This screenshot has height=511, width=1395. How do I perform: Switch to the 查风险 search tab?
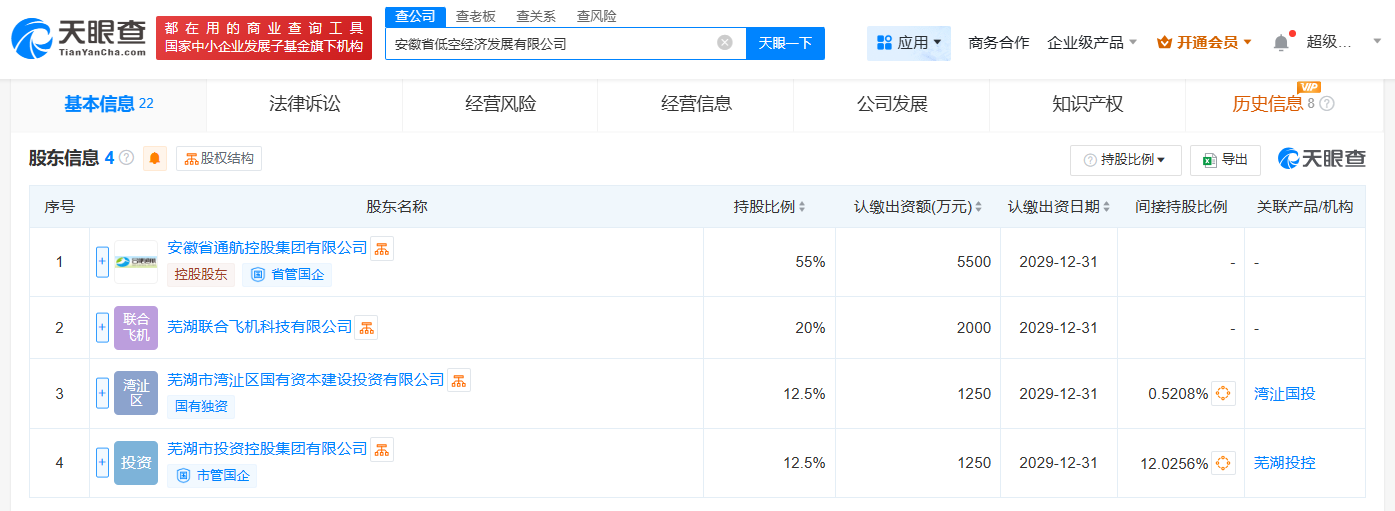[597, 16]
